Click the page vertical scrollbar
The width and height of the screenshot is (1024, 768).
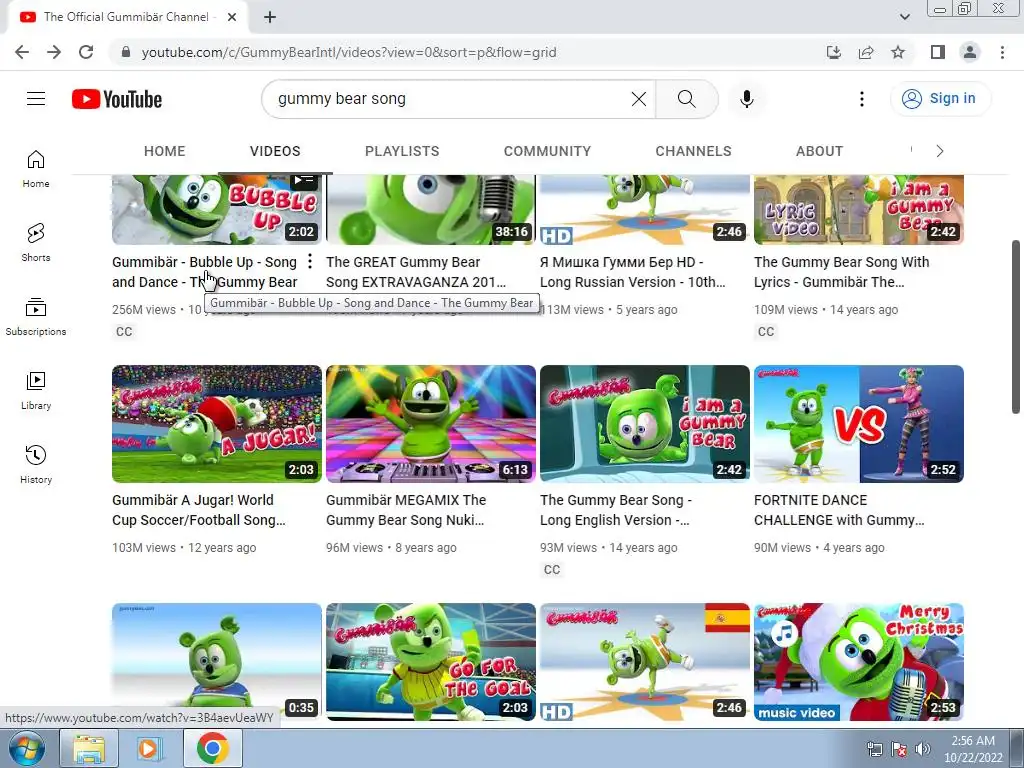tap(1016, 327)
